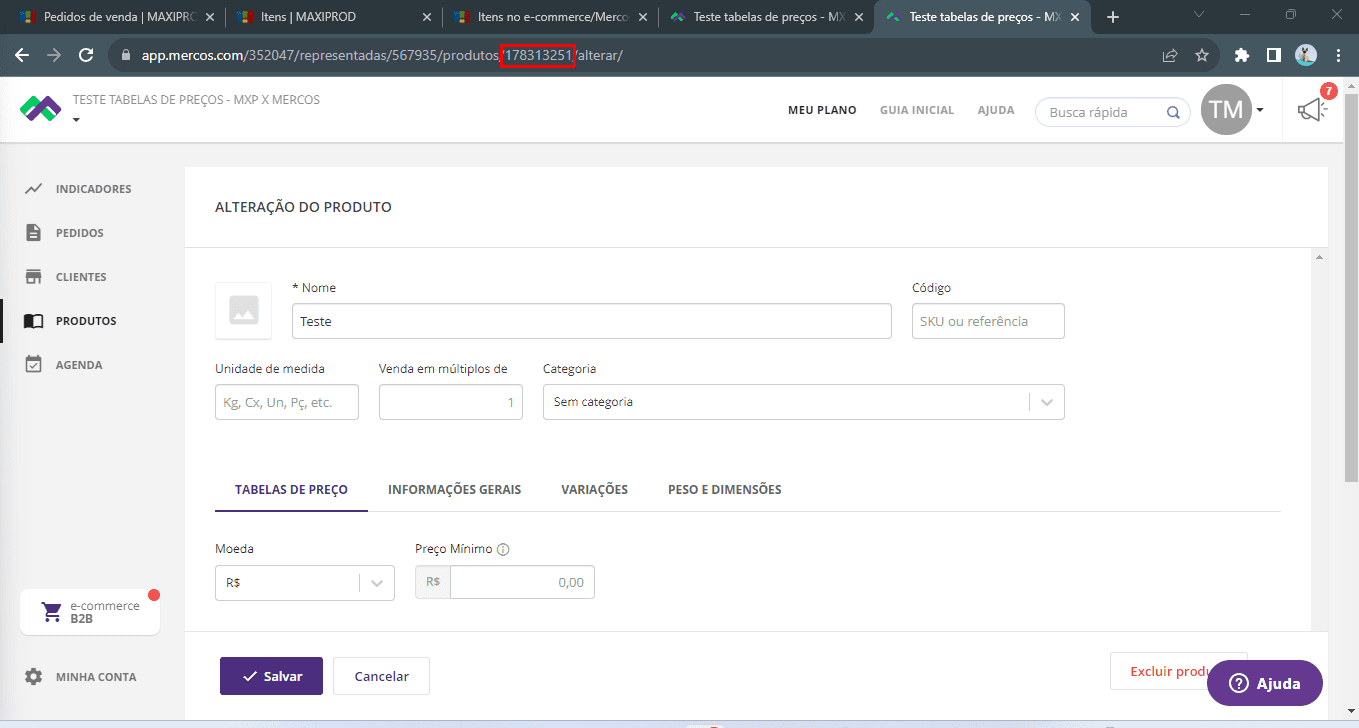Go to Pedidos in the sidebar
The height and width of the screenshot is (728, 1359).
point(79,233)
